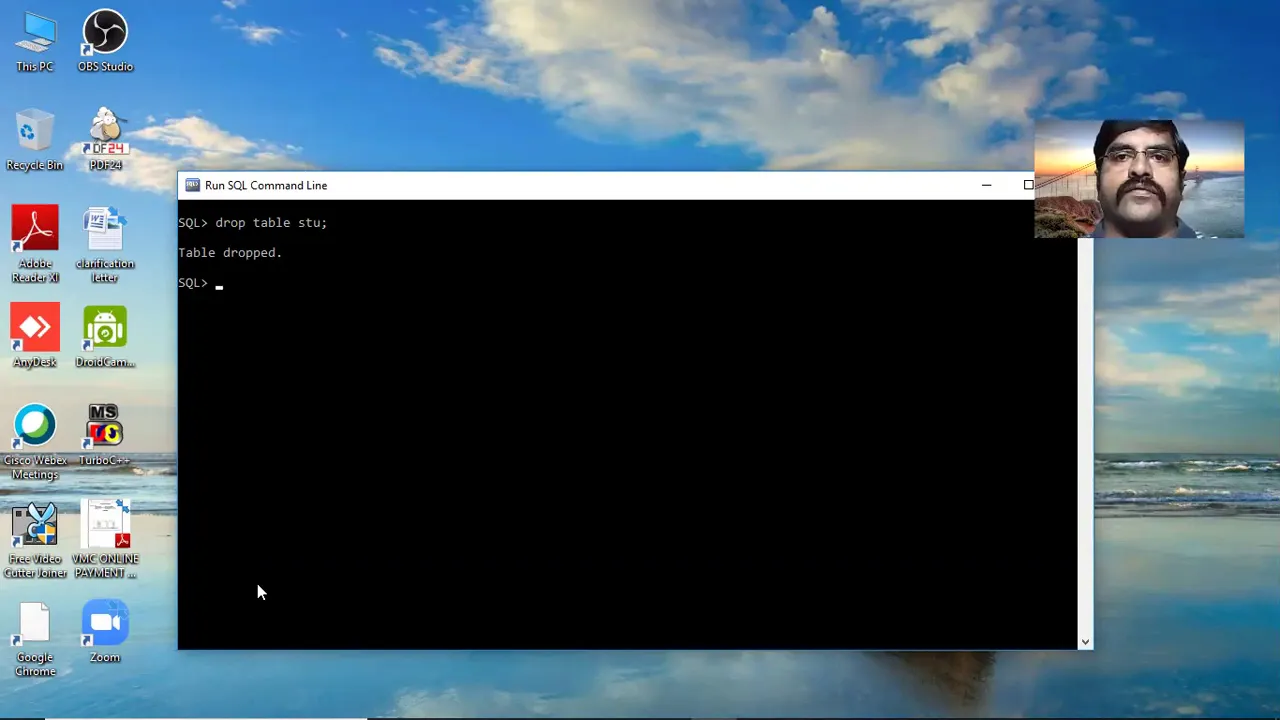Open Google Chrome desktop icon
The width and height of the screenshot is (1280, 720).
[x=35, y=639]
